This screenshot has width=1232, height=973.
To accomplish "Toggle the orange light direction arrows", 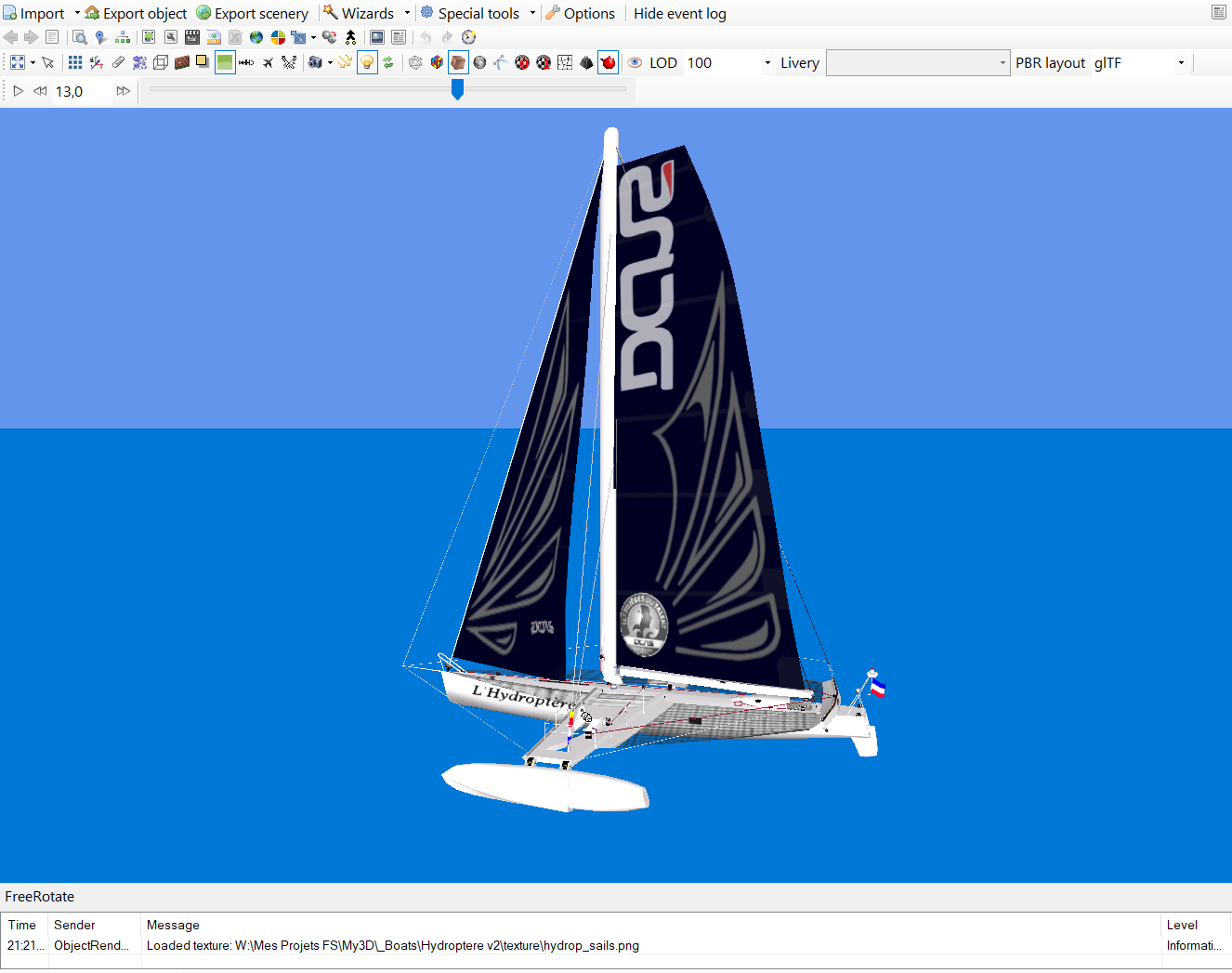I will [345, 62].
